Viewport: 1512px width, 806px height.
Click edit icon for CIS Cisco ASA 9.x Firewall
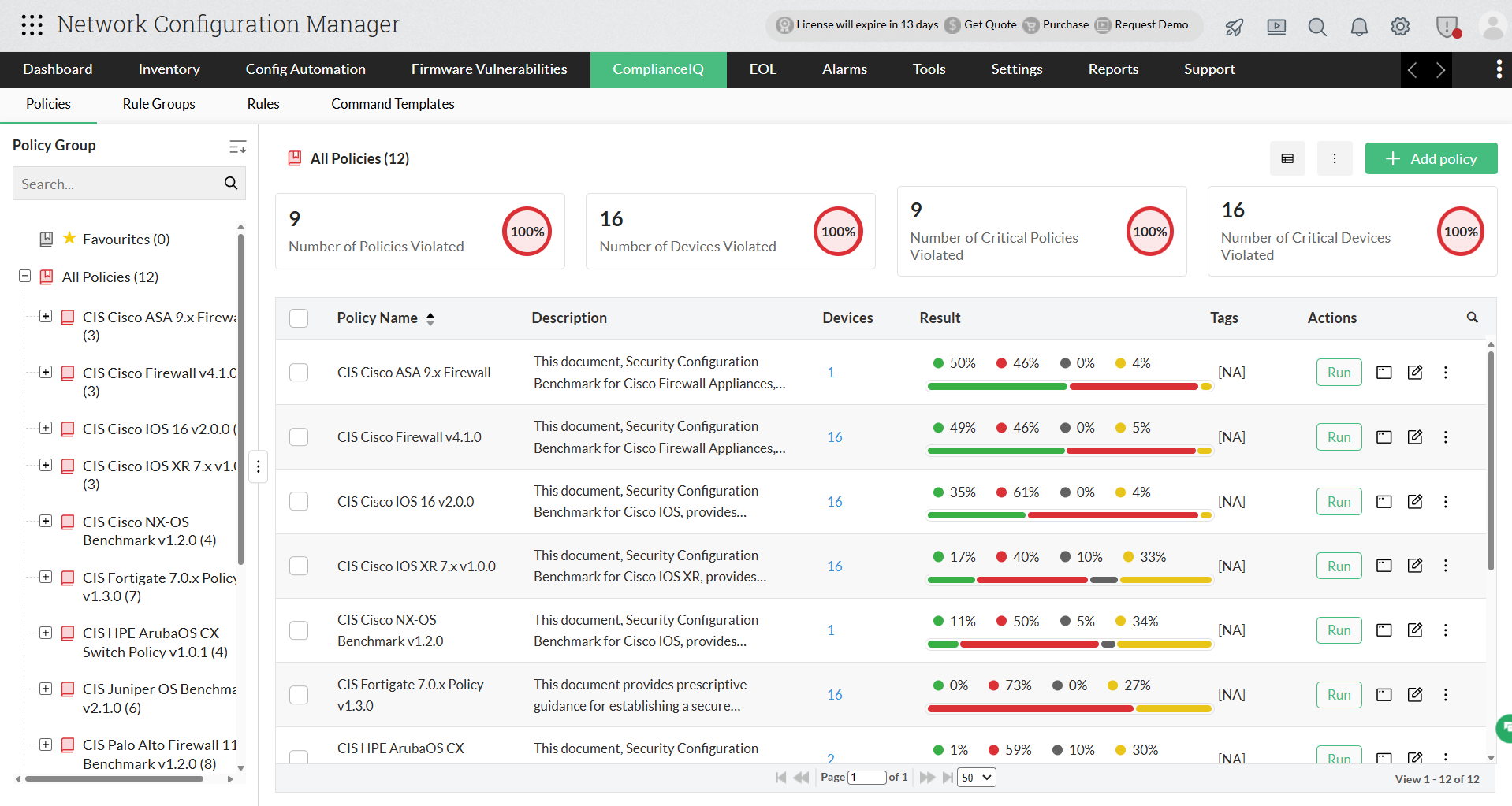(x=1415, y=373)
